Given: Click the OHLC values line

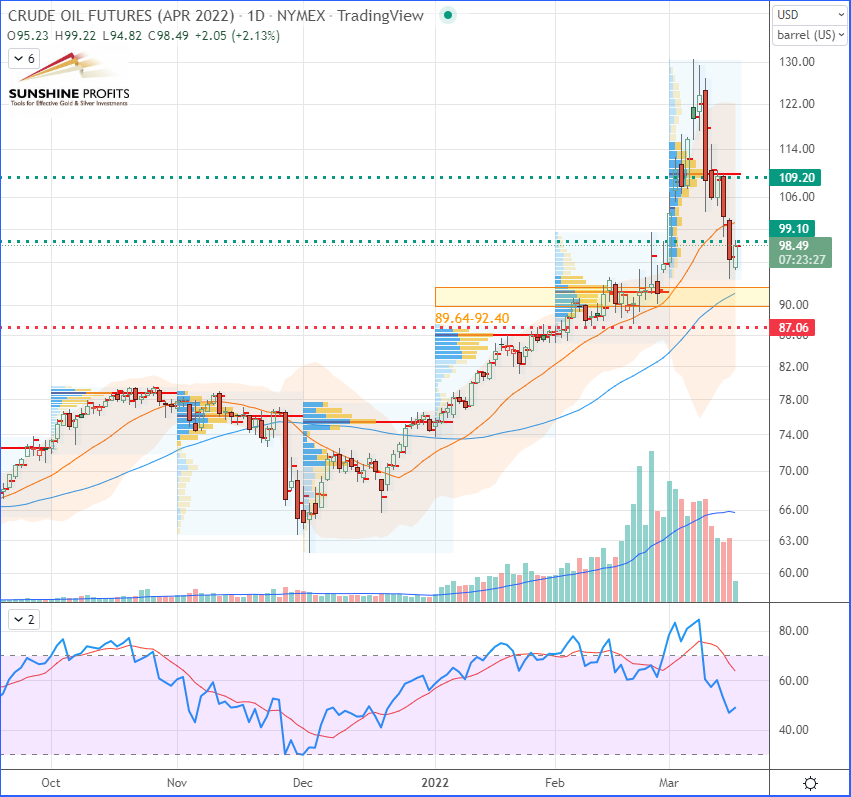Looking at the screenshot, I should (143, 36).
